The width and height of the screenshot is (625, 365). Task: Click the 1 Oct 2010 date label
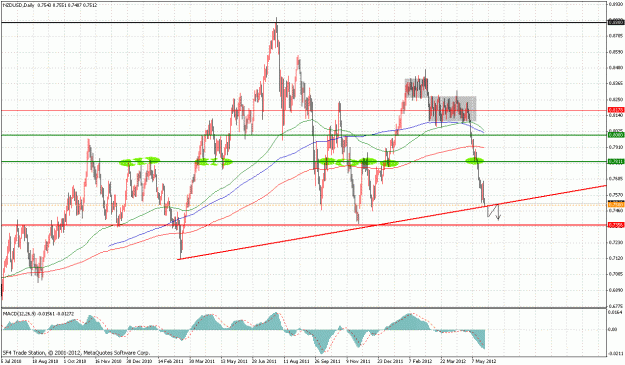(75, 361)
